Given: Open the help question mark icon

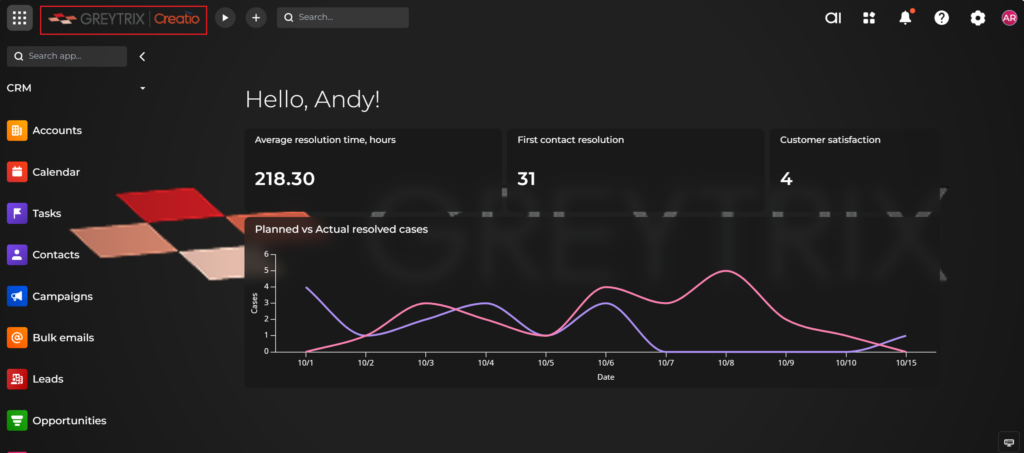Looking at the screenshot, I should pos(941,18).
